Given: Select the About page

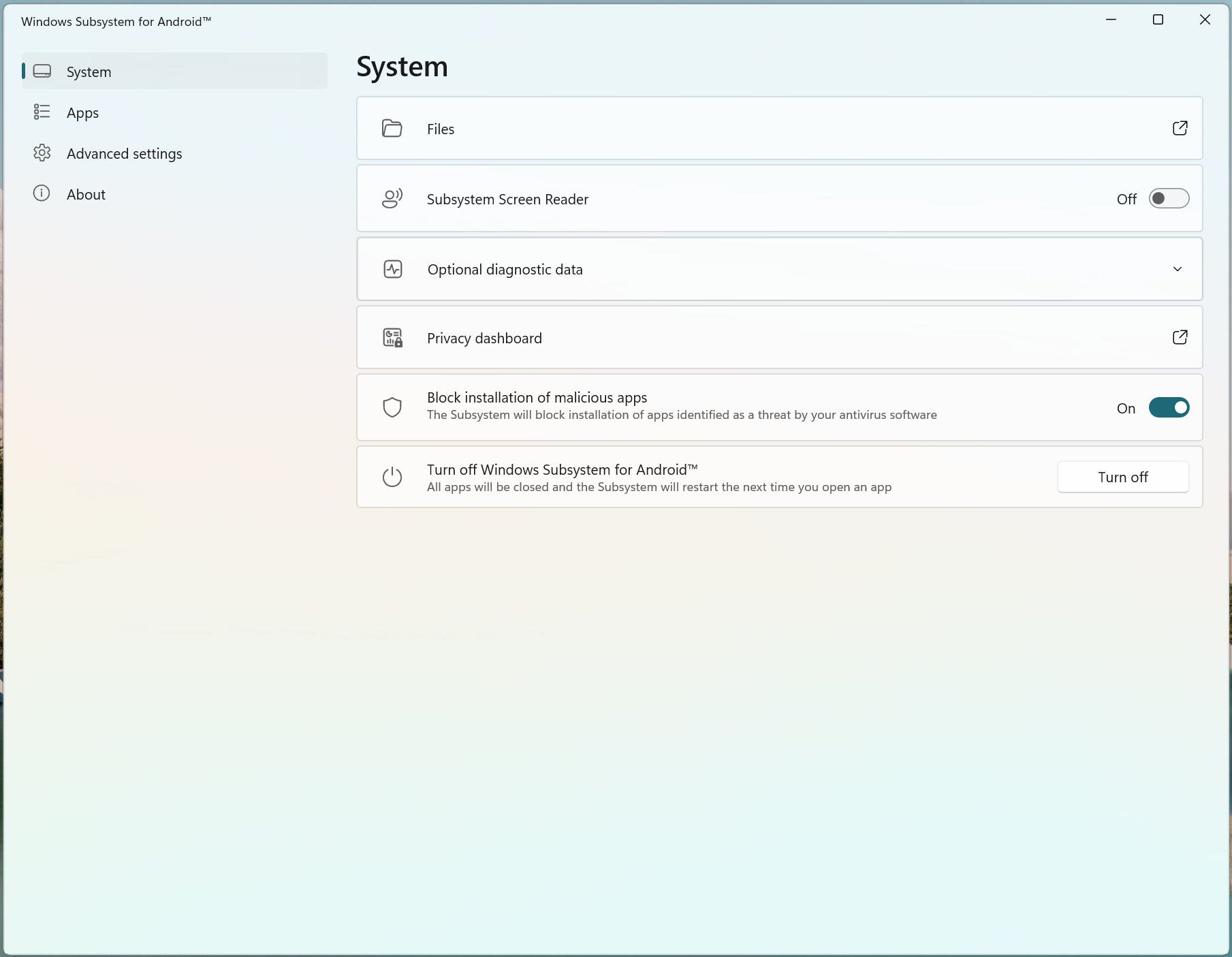Looking at the screenshot, I should pyautogui.click(x=174, y=194).
